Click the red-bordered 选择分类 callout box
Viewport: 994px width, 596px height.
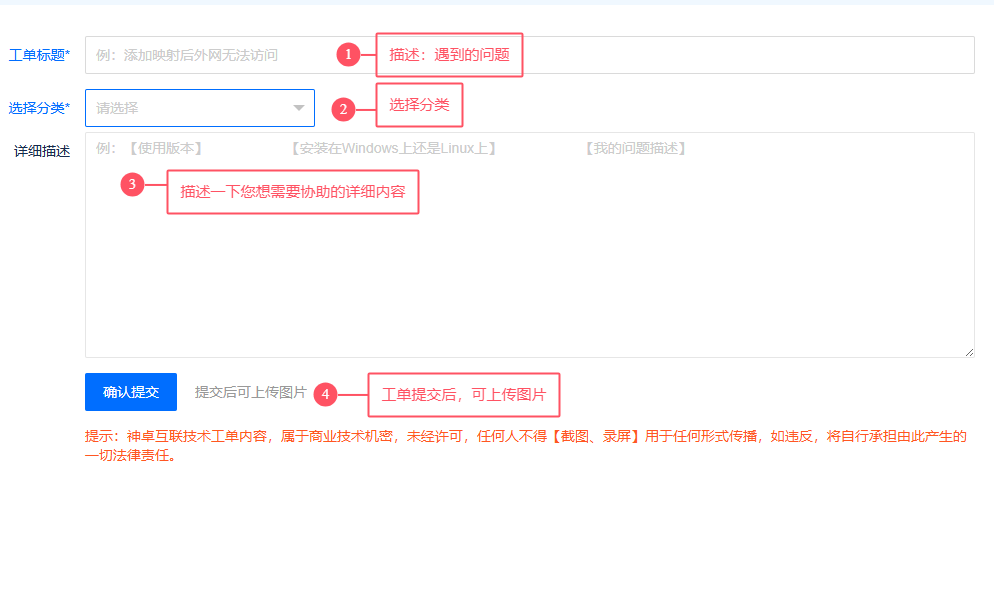[x=419, y=105]
